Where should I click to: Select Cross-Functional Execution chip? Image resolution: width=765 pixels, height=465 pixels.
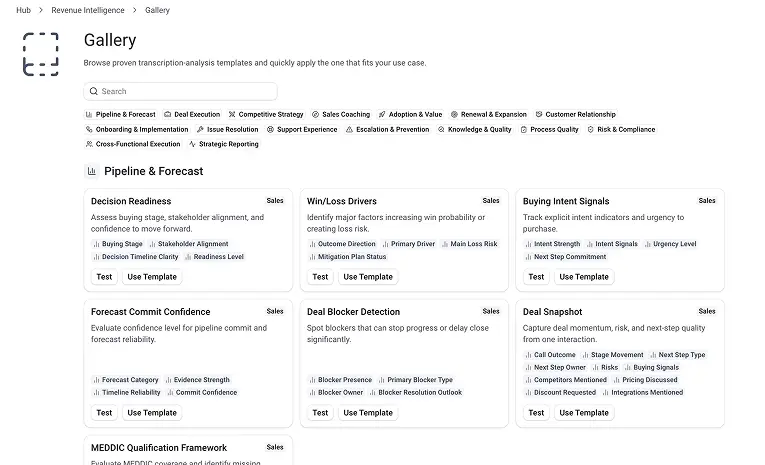(133, 144)
